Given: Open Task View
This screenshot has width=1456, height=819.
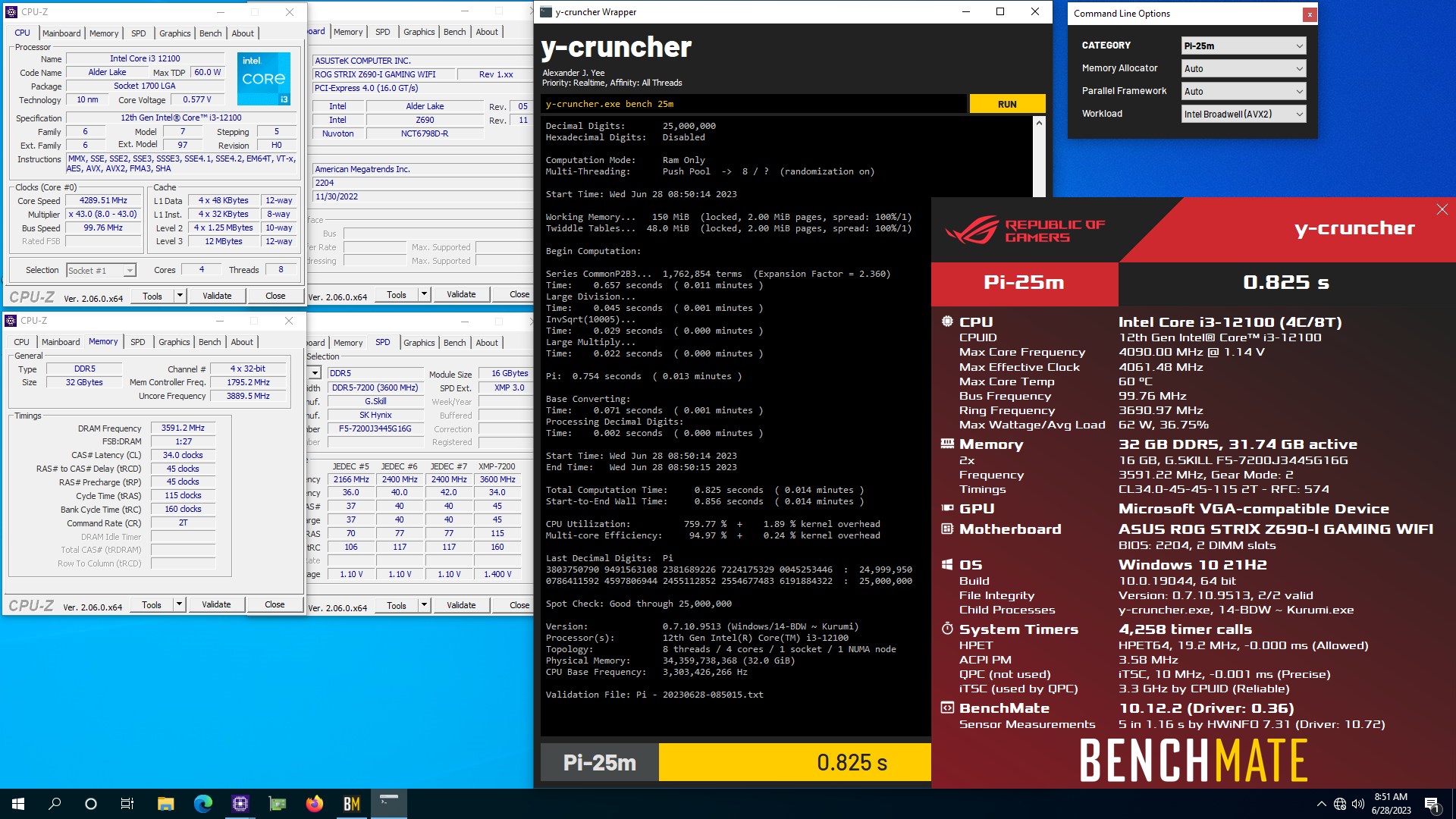Looking at the screenshot, I should point(127,804).
